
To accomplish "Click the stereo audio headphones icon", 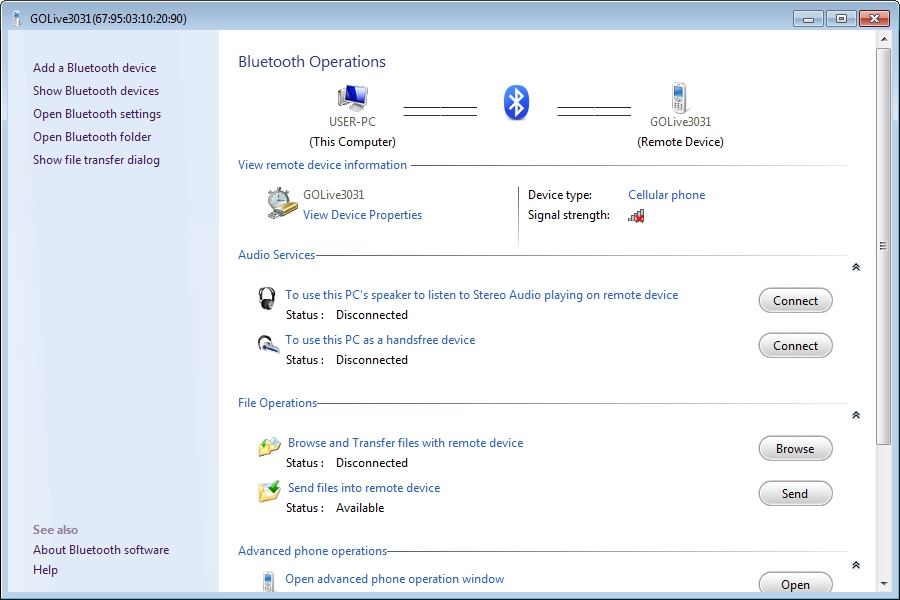I will click(x=266, y=298).
